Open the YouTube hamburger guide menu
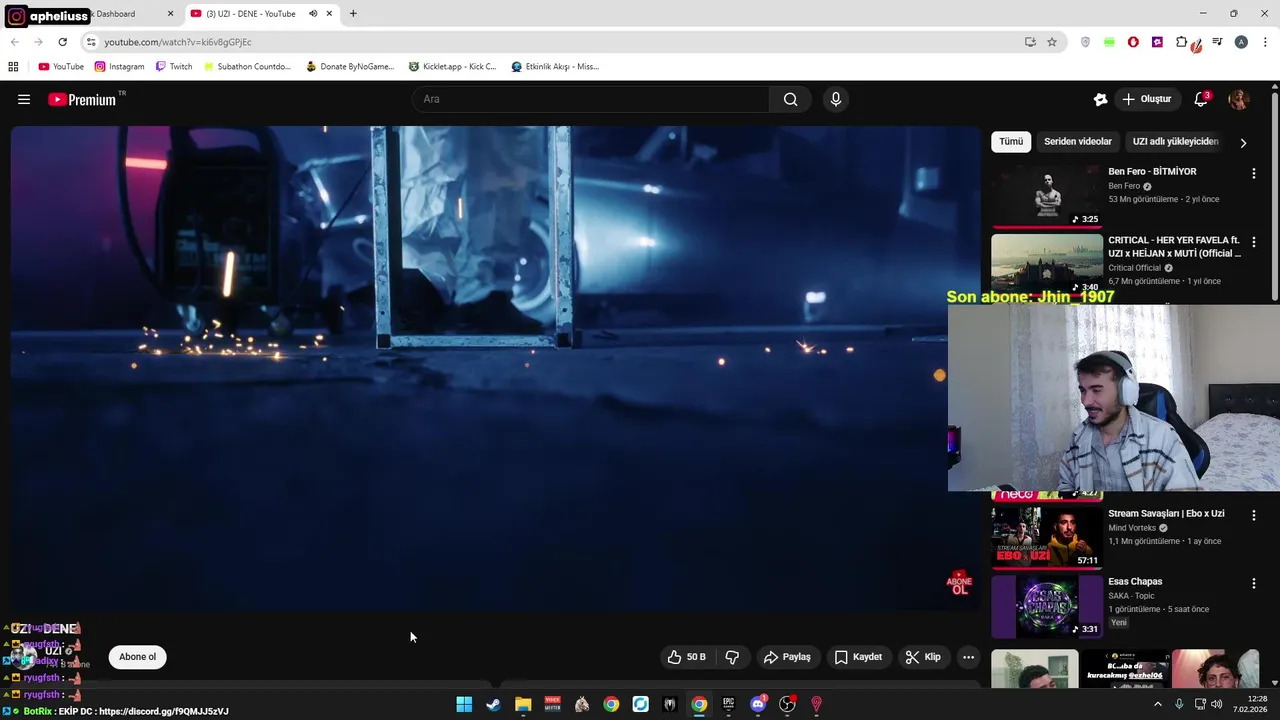Viewport: 1280px width, 720px height. [x=24, y=99]
